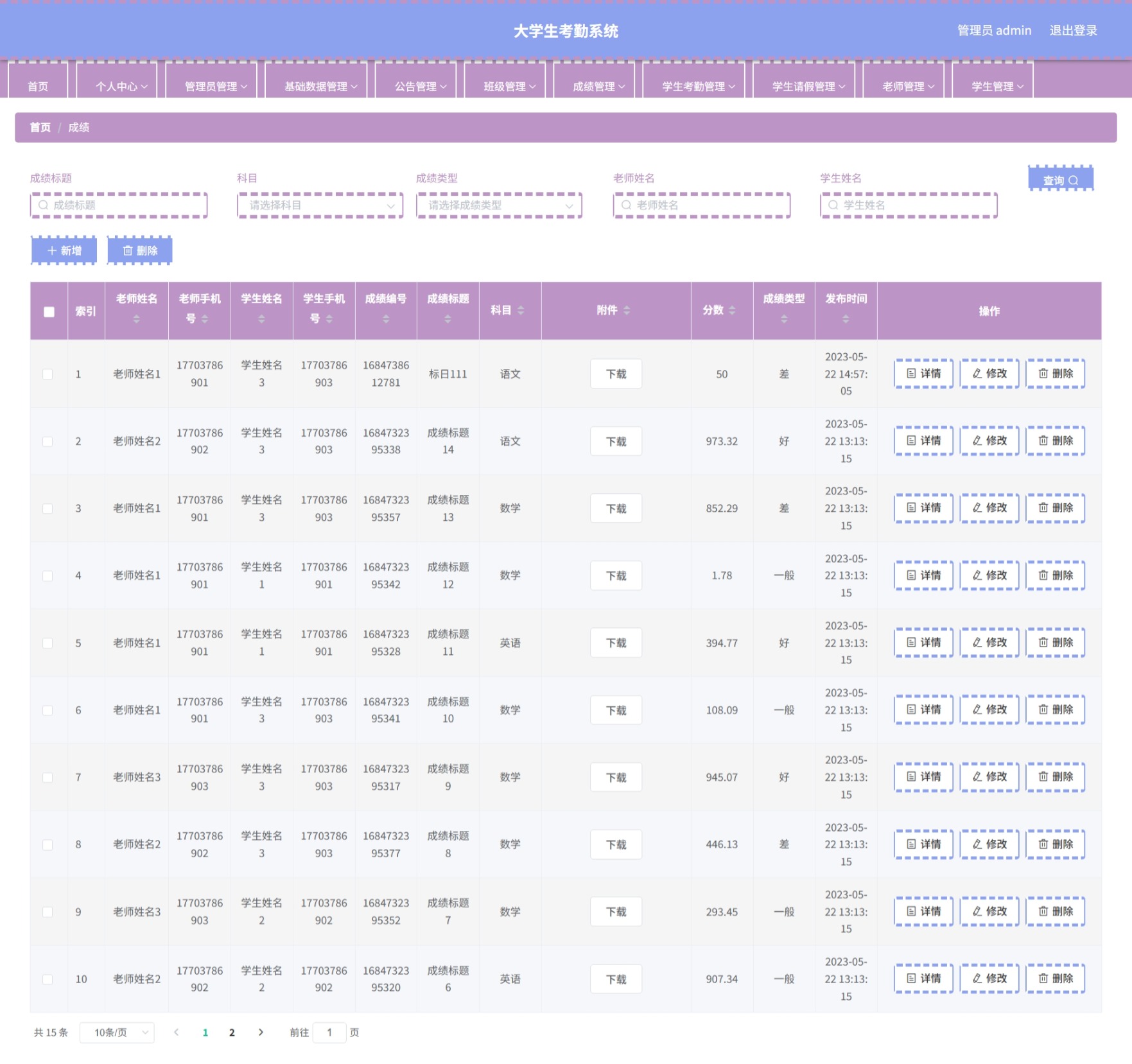The height and width of the screenshot is (1064, 1132).
Task: Check the checkbox for row 5
Action: pyautogui.click(x=48, y=643)
